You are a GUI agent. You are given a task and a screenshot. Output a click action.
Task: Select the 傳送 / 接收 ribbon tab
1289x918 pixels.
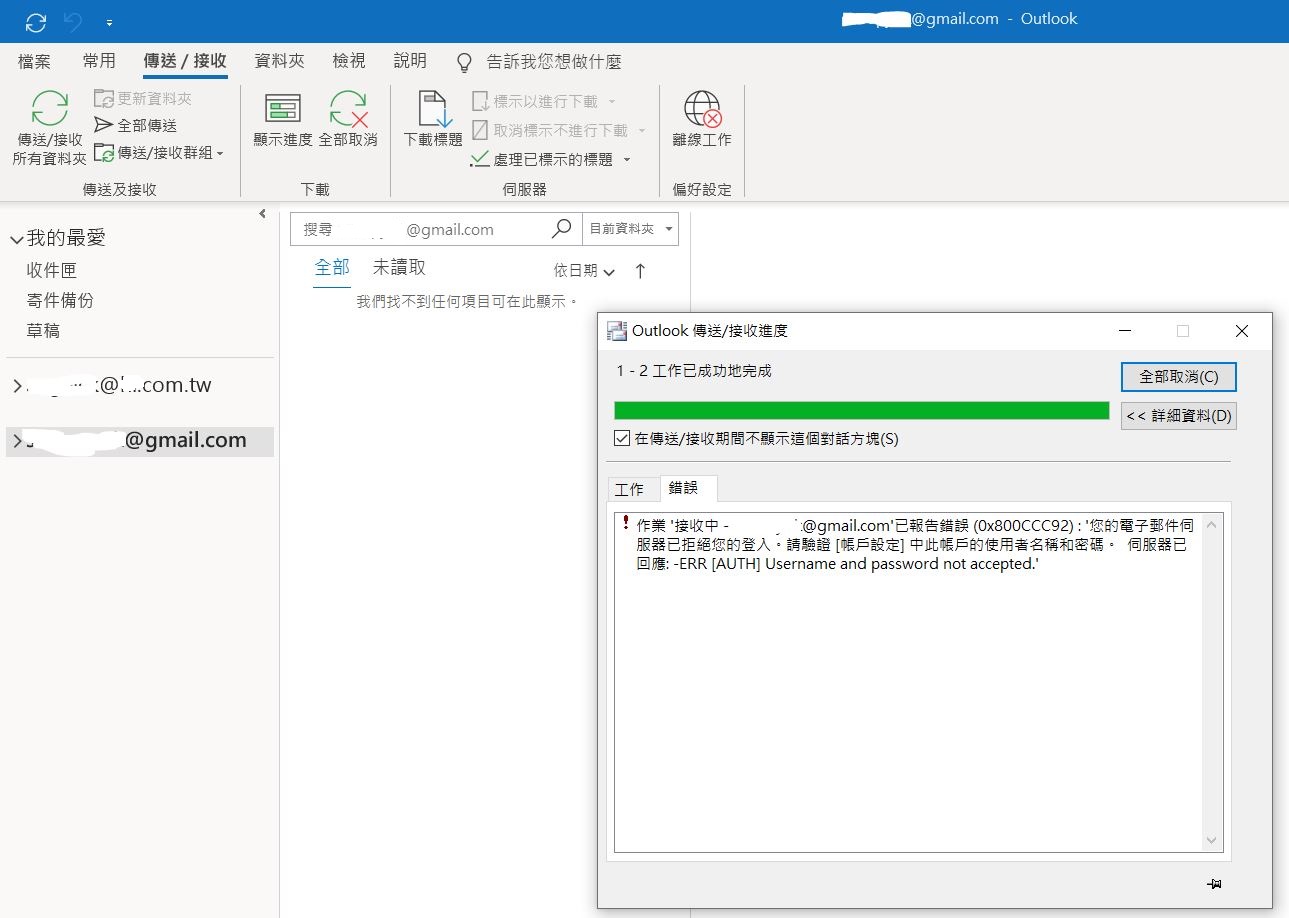click(x=185, y=61)
